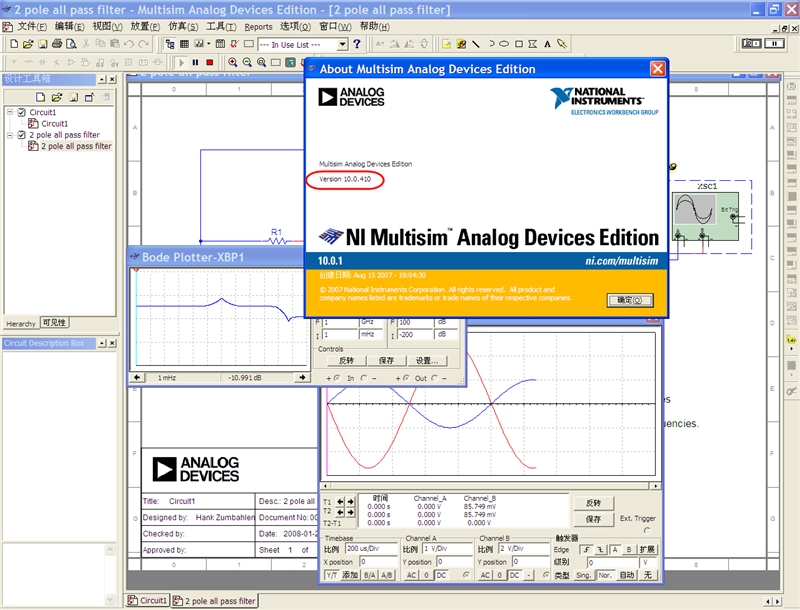The image size is (800, 610).
Task: Click the Zoom Out magnifier icon
Action: pyautogui.click(x=247, y=62)
